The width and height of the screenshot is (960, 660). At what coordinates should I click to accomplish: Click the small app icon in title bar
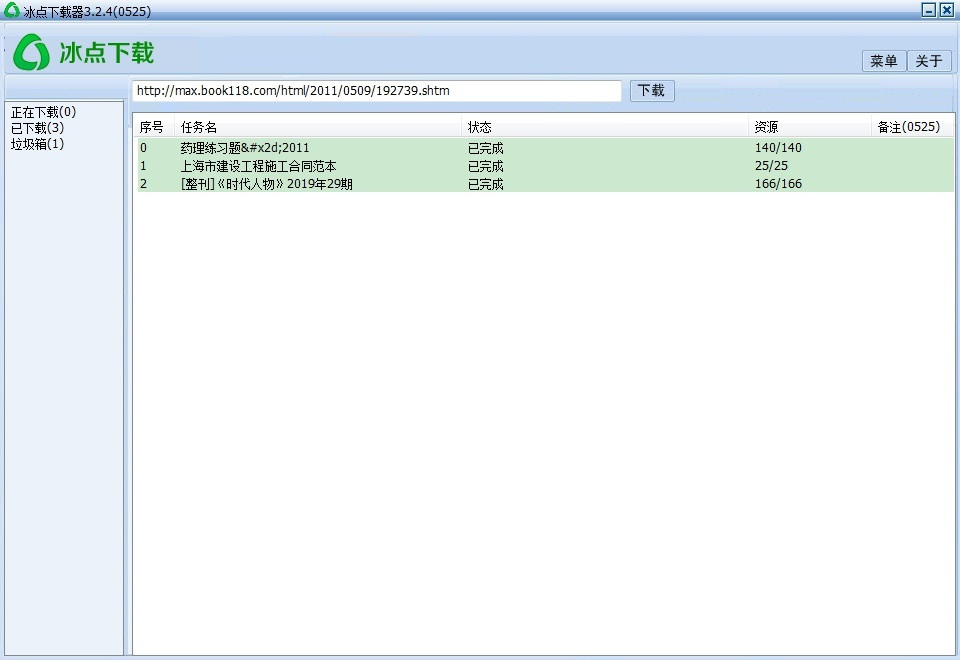pos(12,10)
